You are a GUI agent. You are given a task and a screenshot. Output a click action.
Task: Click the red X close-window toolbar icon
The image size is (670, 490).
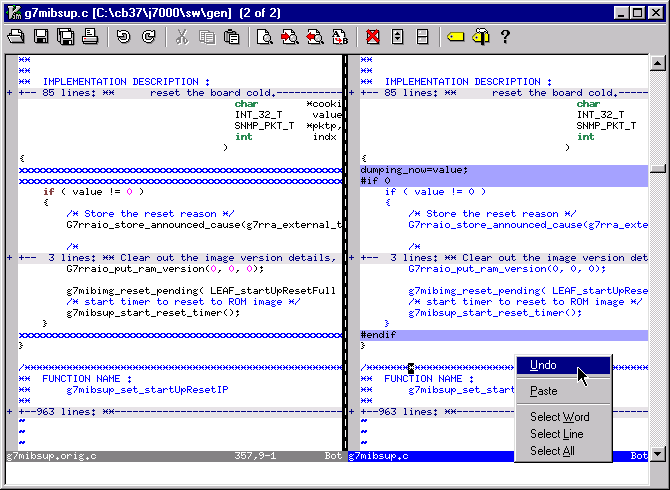coord(372,37)
